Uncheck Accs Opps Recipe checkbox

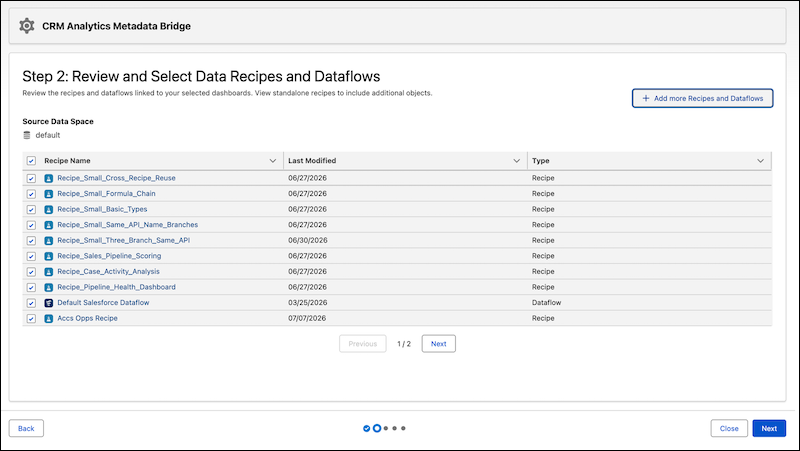(x=31, y=318)
